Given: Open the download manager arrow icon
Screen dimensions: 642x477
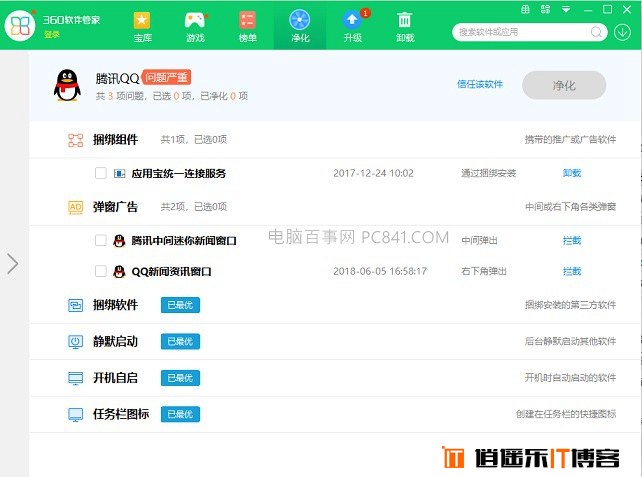Looking at the screenshot, I should (622, 32).
